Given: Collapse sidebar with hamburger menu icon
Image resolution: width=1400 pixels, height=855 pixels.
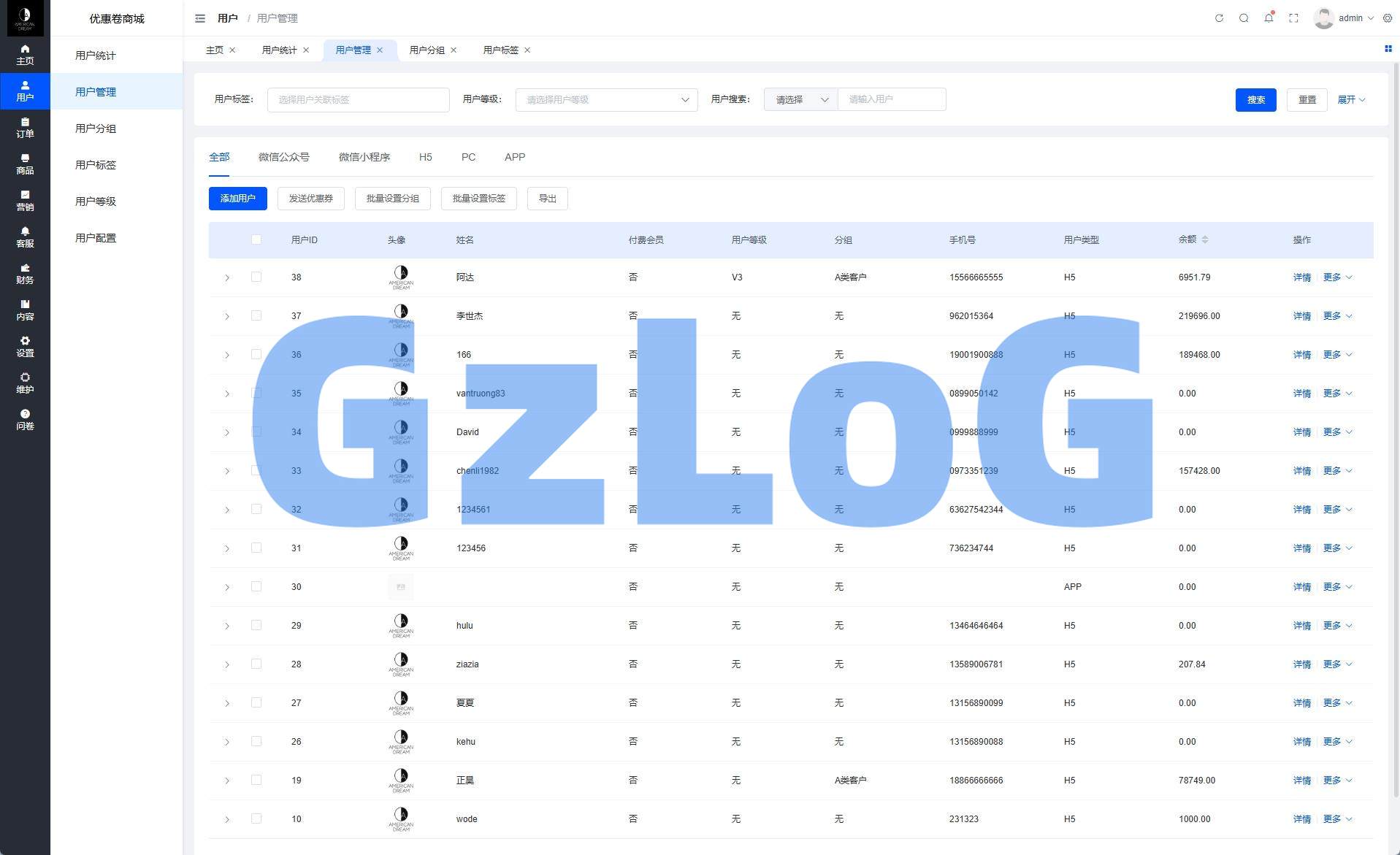Looking at the screenshot, I should coord(200,18).
